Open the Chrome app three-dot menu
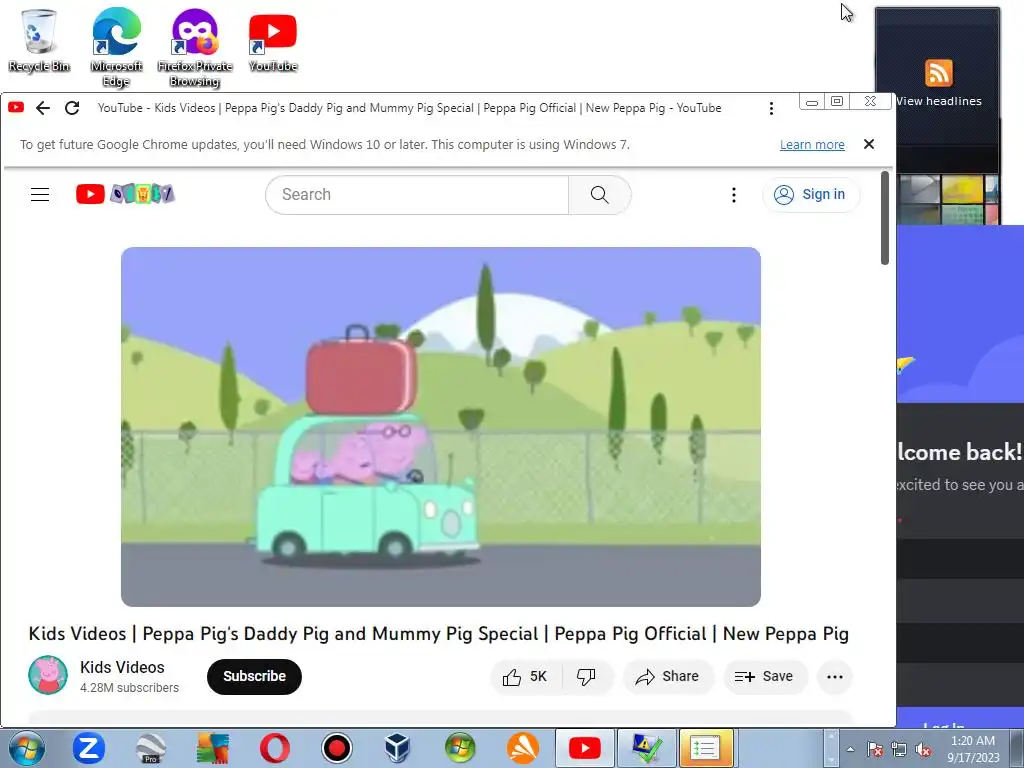Screen dimensions: 1024x768 (771, 108)
